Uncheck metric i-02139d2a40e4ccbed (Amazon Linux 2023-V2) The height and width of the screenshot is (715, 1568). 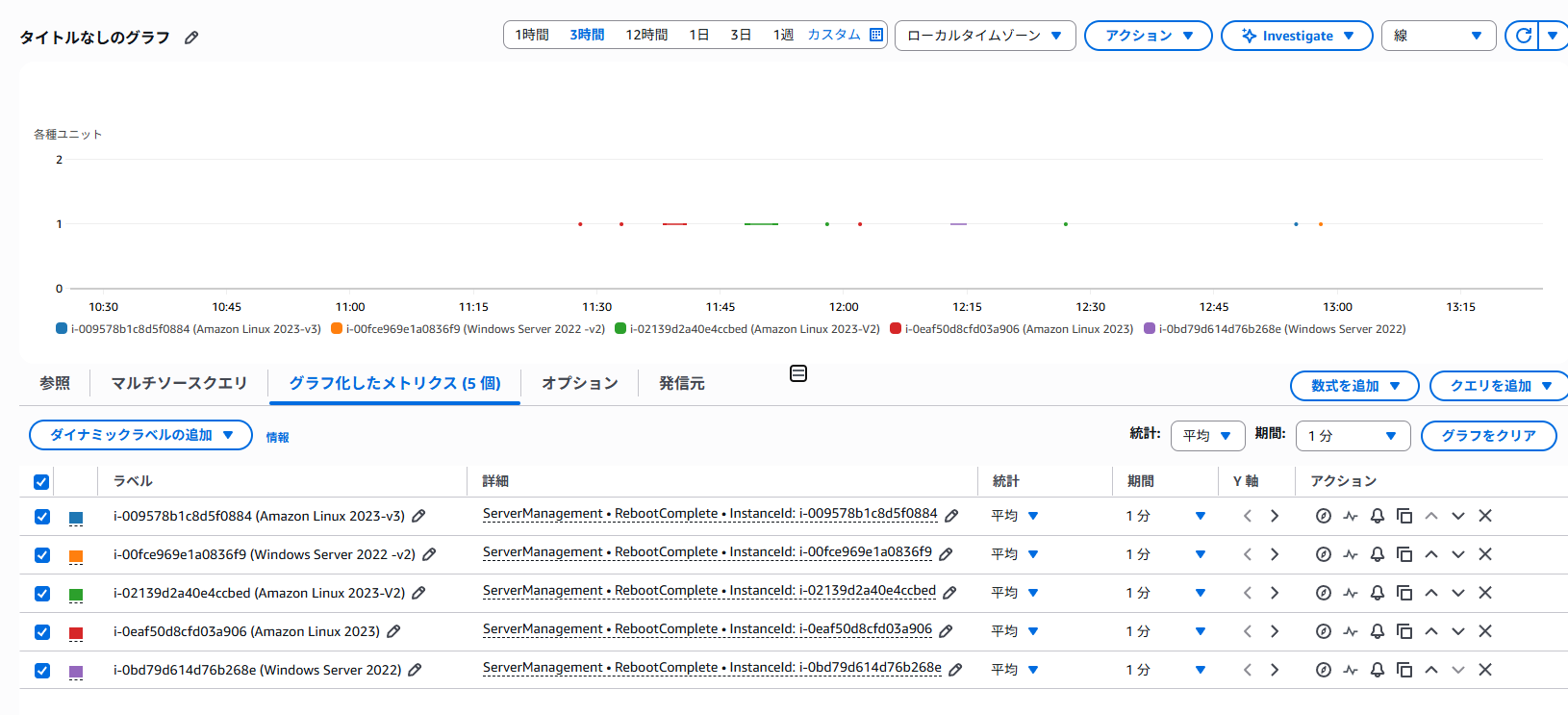42,594
